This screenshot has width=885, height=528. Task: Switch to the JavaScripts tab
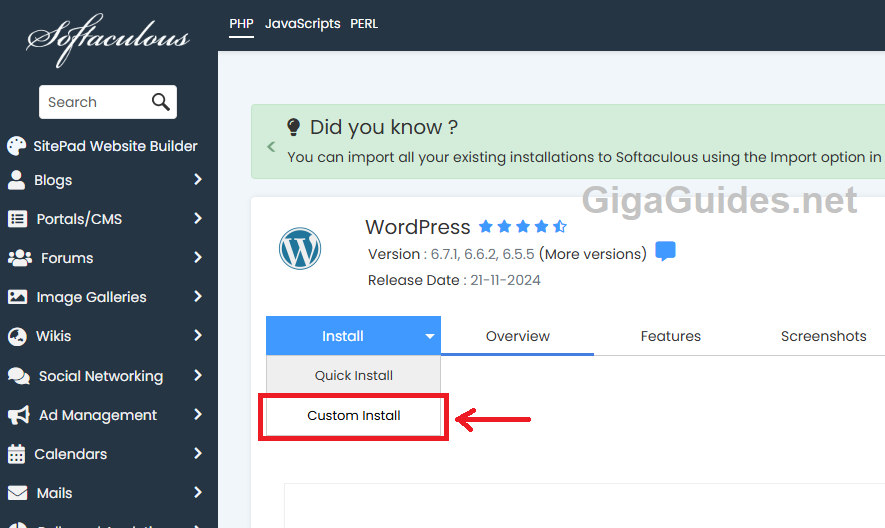tap(303, 24)
